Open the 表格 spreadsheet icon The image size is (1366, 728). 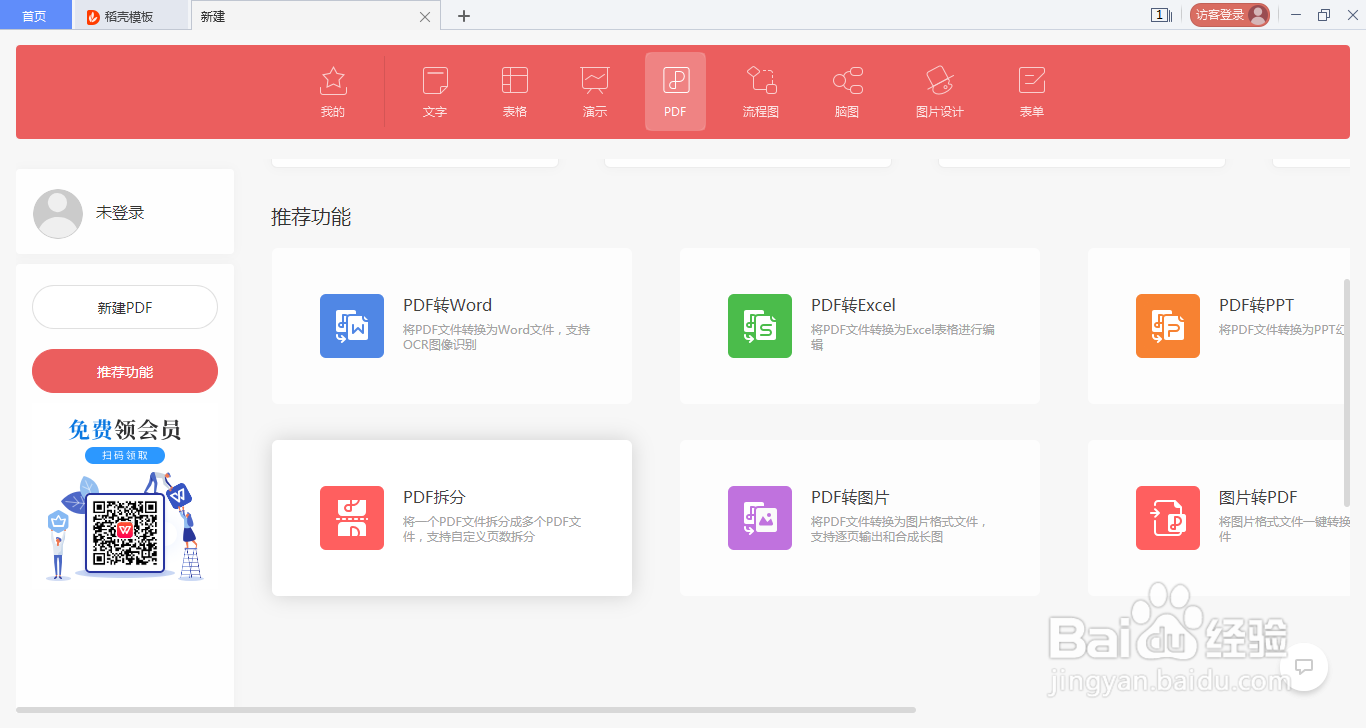pos(514,90)
